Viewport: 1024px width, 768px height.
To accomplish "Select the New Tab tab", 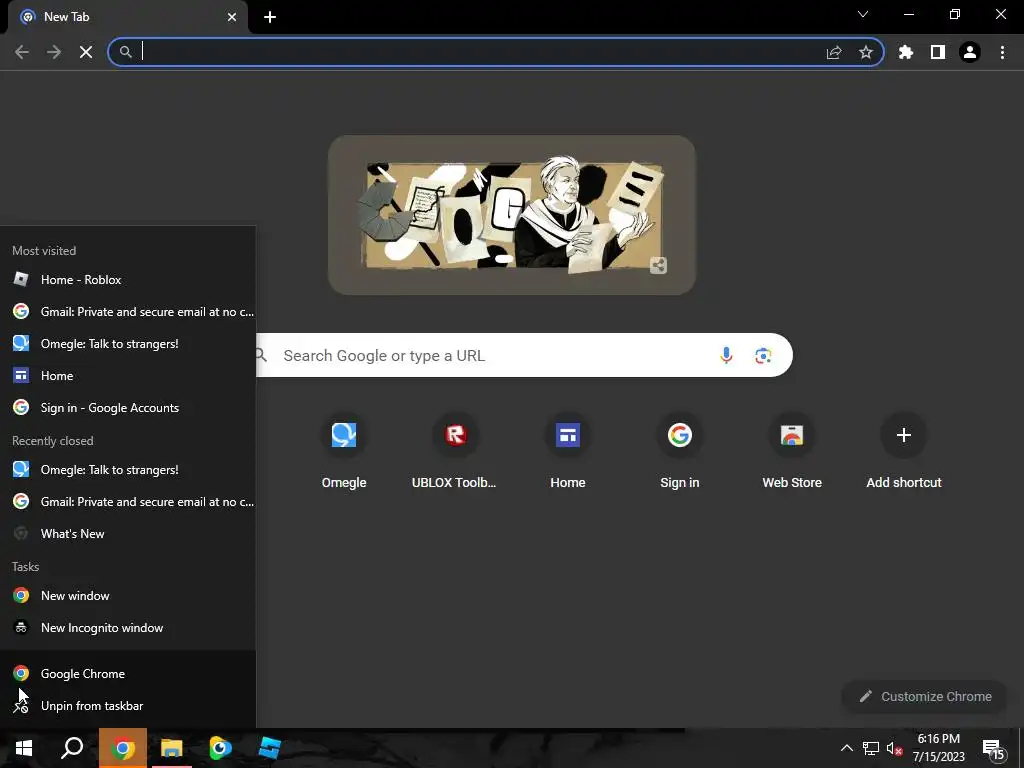I will 127,17.
